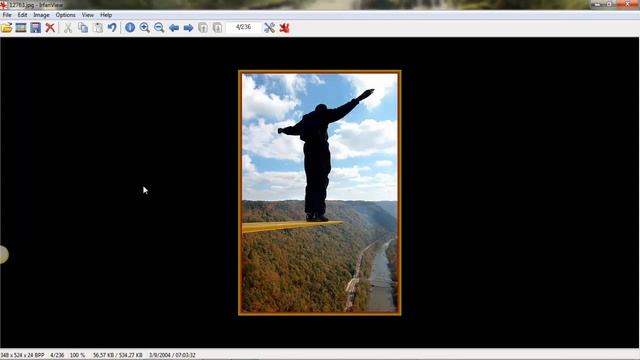The width and height of the screenshot is (640, 360).
Task: Open a file with the folder icon
Action: click(x=7, y=27)
